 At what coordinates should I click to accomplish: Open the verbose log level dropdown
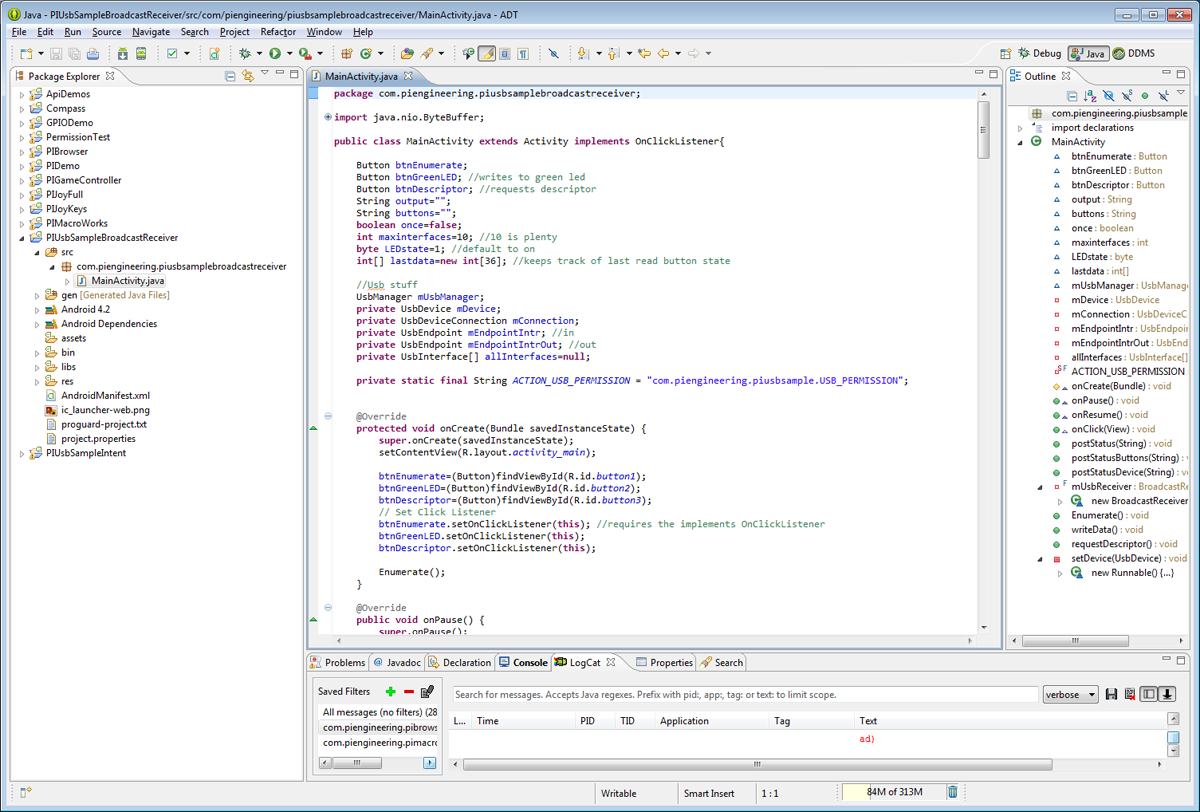1069,695
